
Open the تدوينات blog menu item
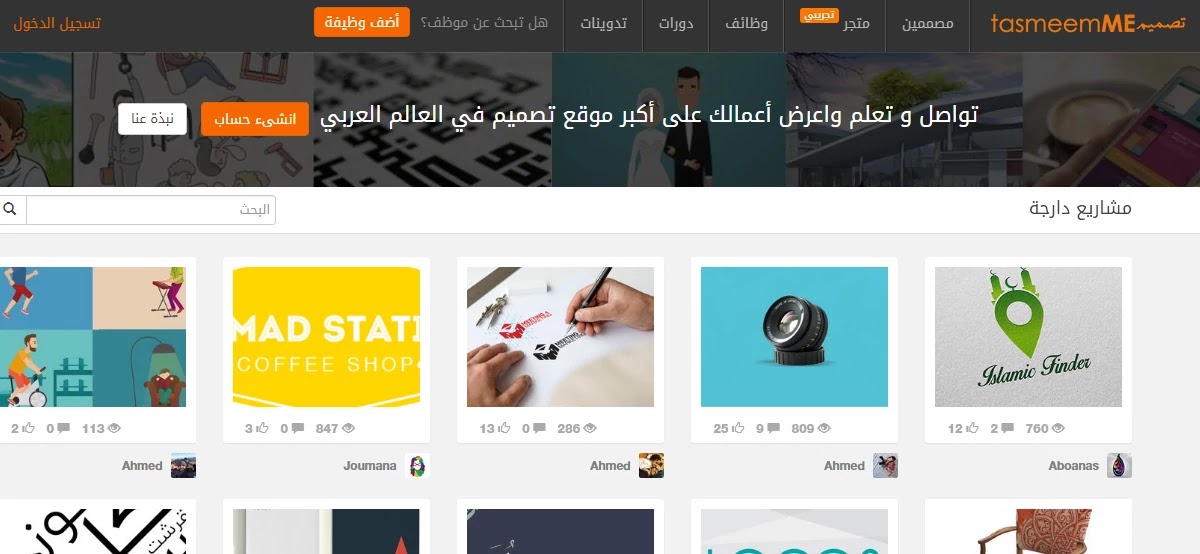pyautogui.click(x=604, y=23)
